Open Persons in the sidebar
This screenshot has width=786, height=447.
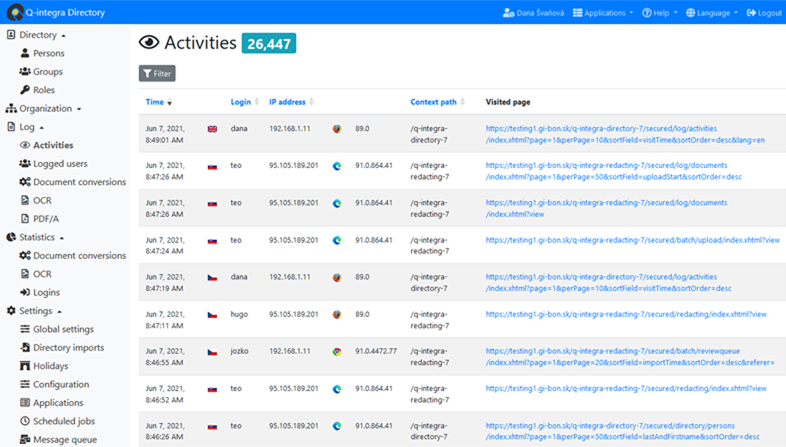(x=49, y=53)
